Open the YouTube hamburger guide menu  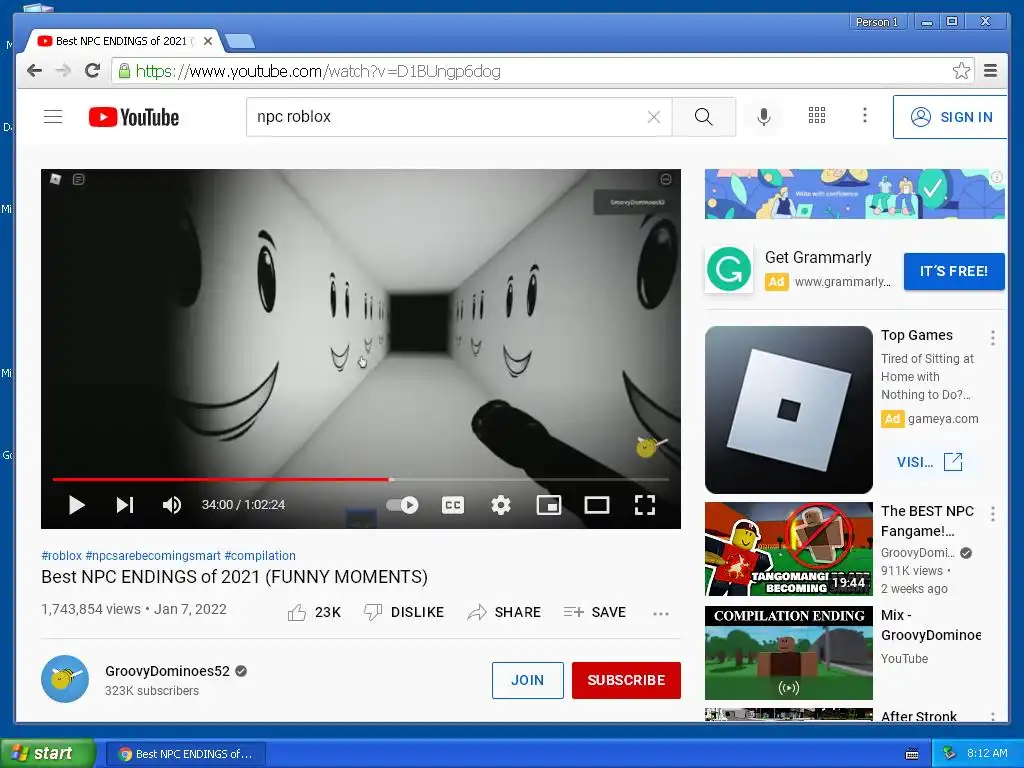tap(53, 117)
